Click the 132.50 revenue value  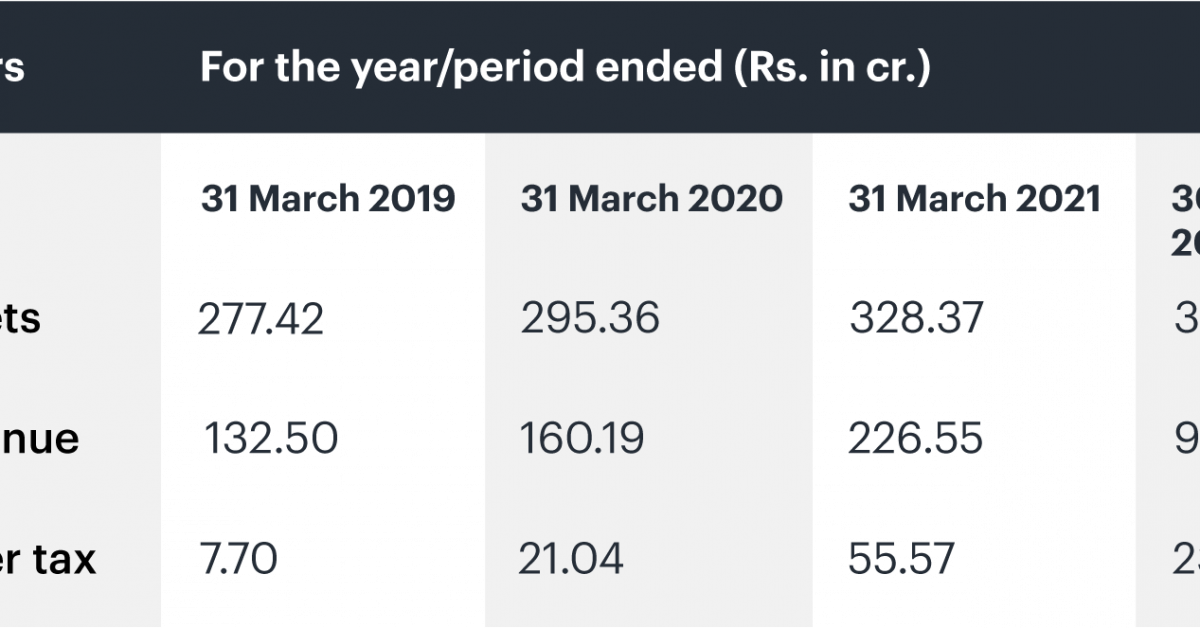click(x=271, y=439)
